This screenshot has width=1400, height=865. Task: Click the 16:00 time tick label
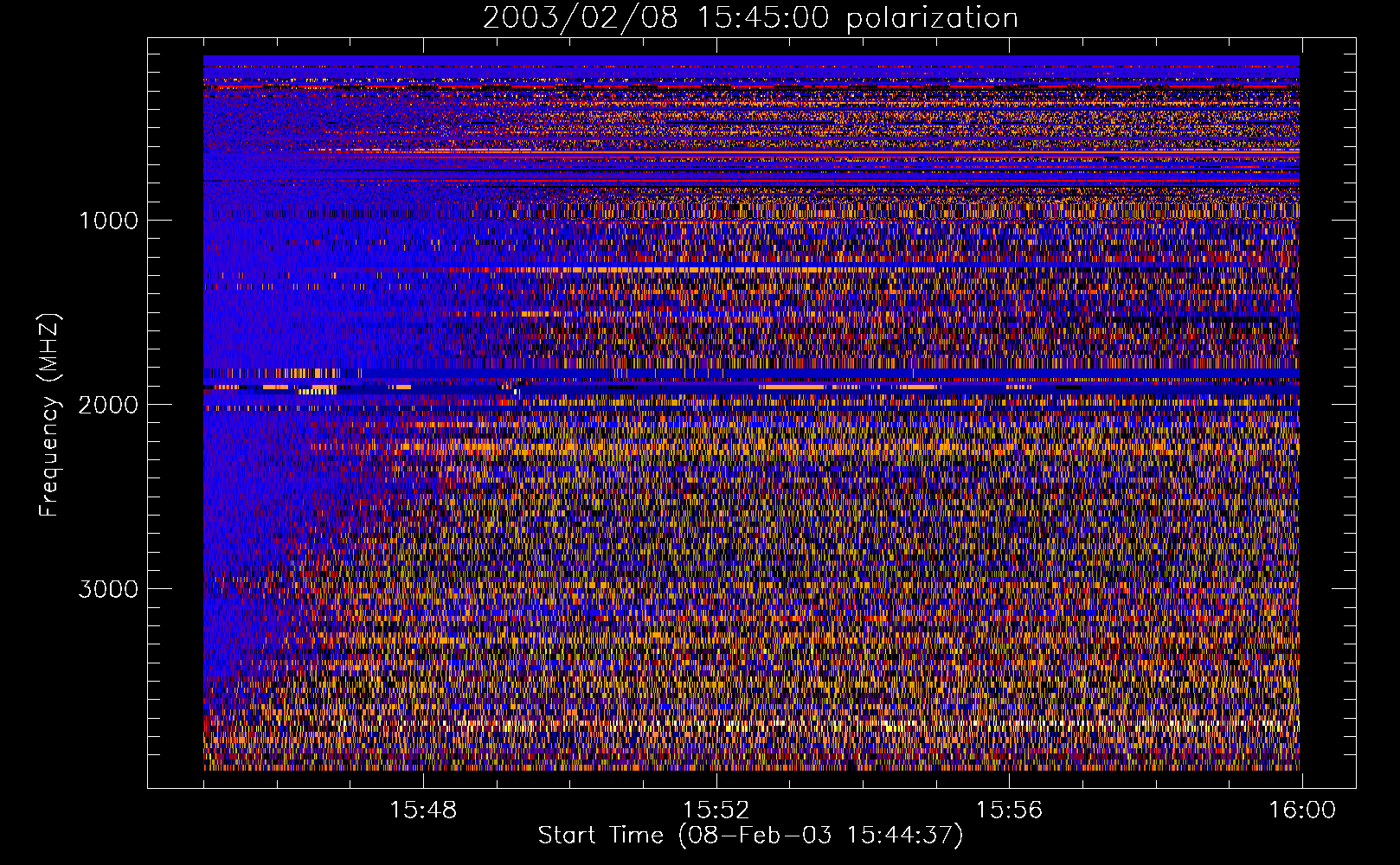pos(1302,811)
